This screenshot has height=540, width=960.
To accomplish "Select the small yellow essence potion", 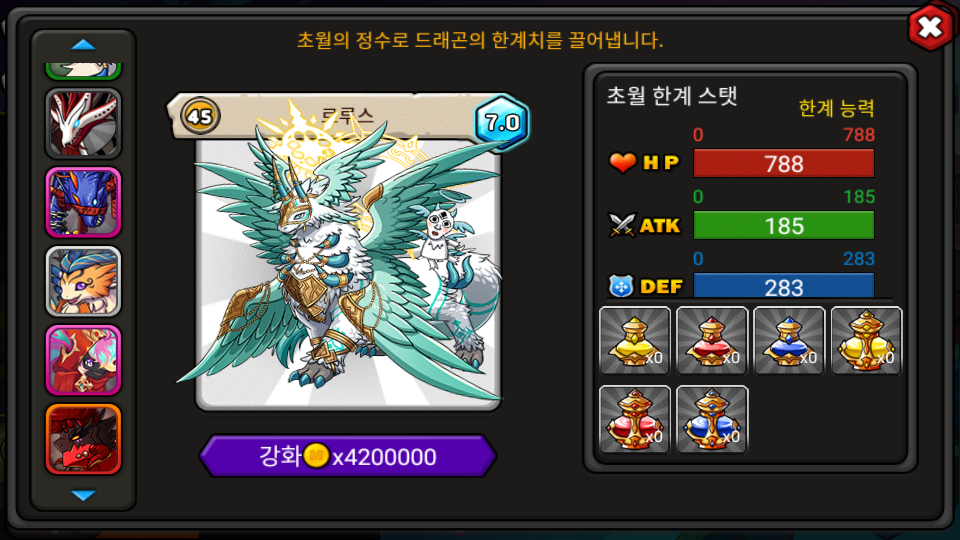I will [x=635, y=340].
